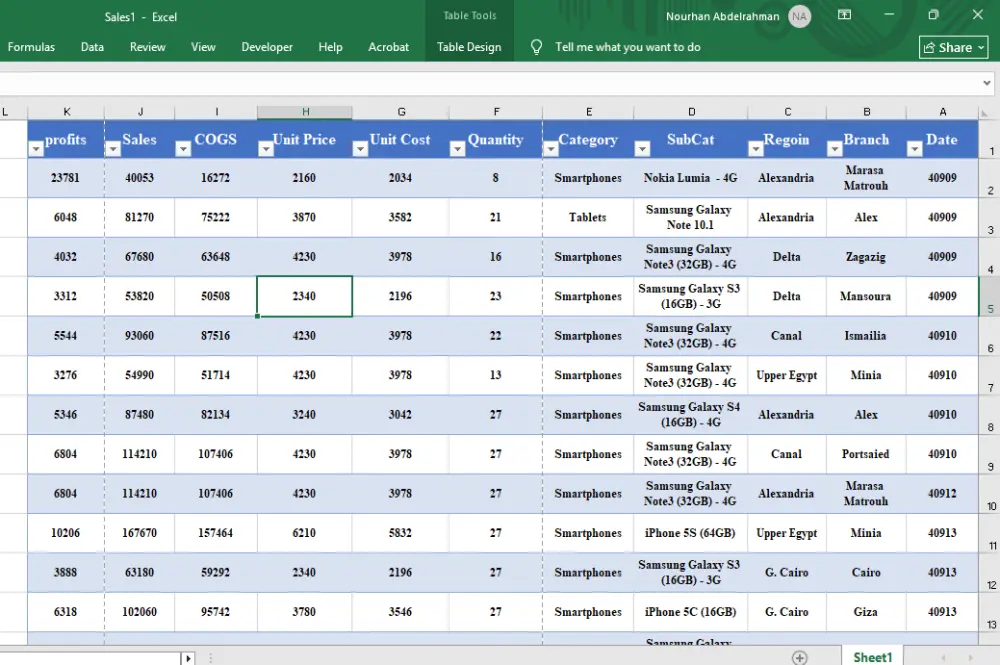Add a new sheet with plus icon

[800, 657]
